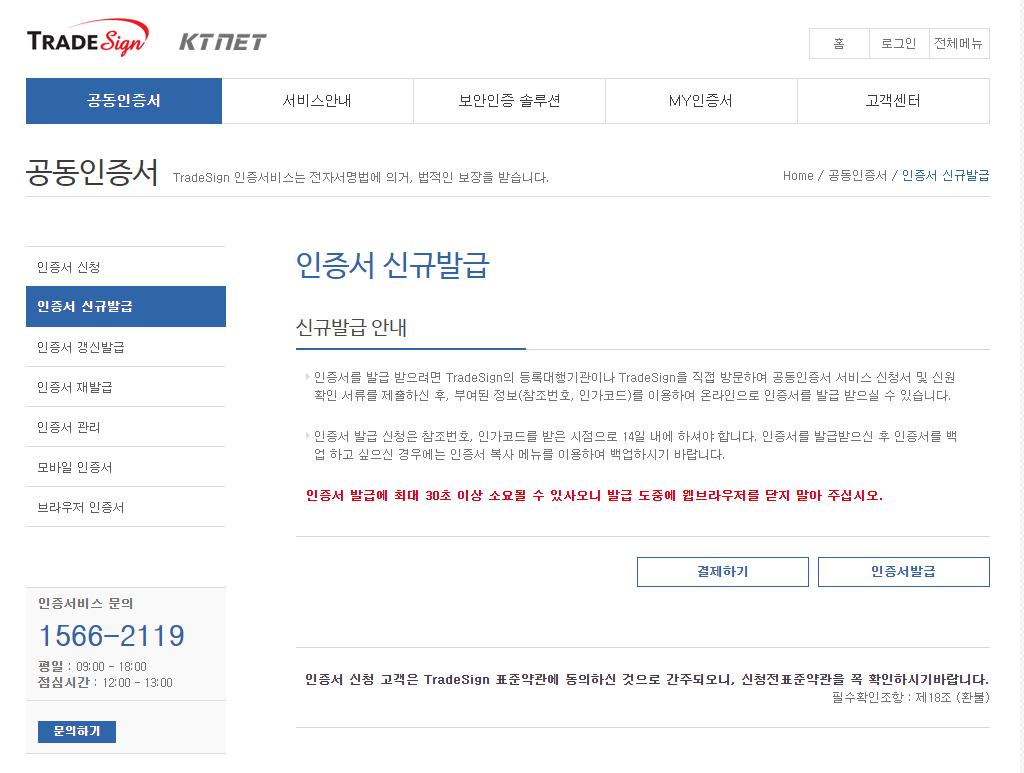Image resolution: width=1024 pixels, height=773 pixels.
Task: Click the TRADE Sign logo
Action: coord(85,38)
